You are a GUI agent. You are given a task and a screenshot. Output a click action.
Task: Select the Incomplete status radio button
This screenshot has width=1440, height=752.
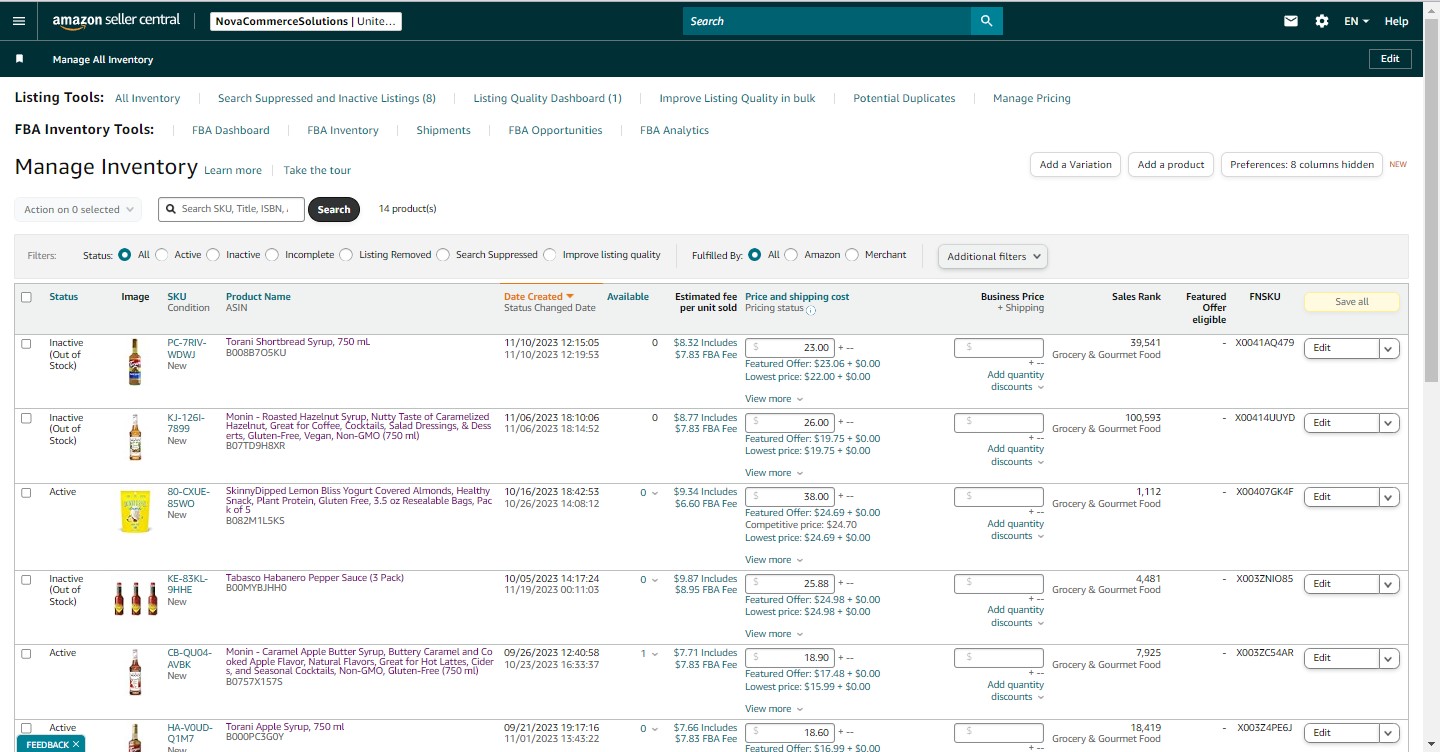point(272,255)
